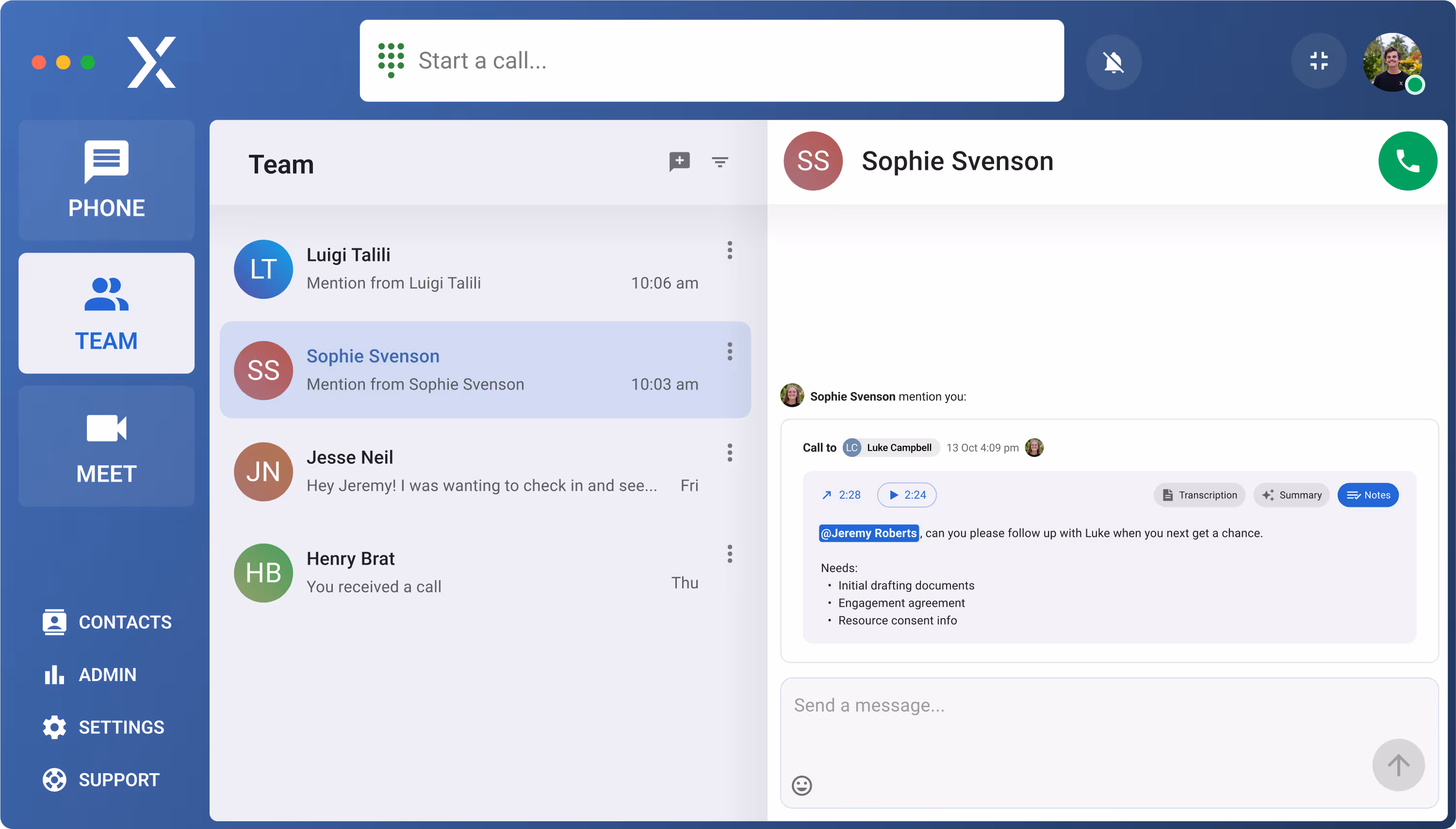Switch to the Phone tab
This screenshot has width=1456, height=829.
pyautogui.click(x=106, y=180)
